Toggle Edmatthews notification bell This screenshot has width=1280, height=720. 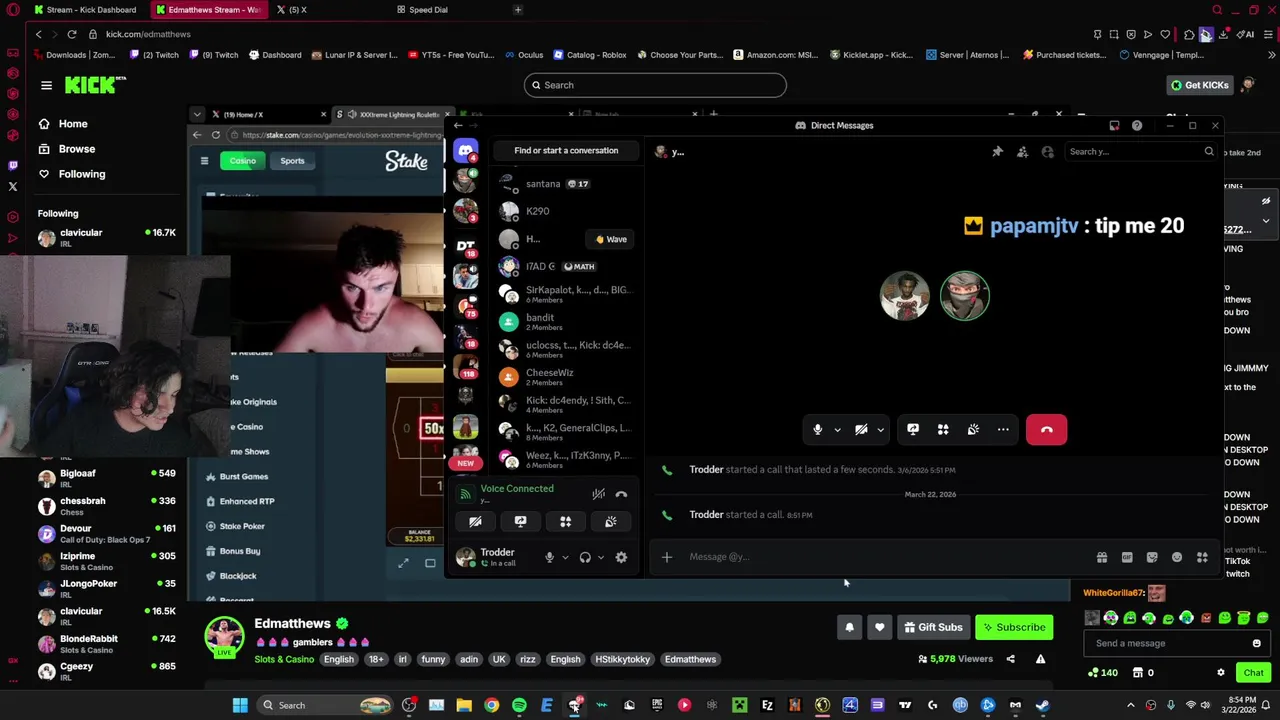click(849, 628)
